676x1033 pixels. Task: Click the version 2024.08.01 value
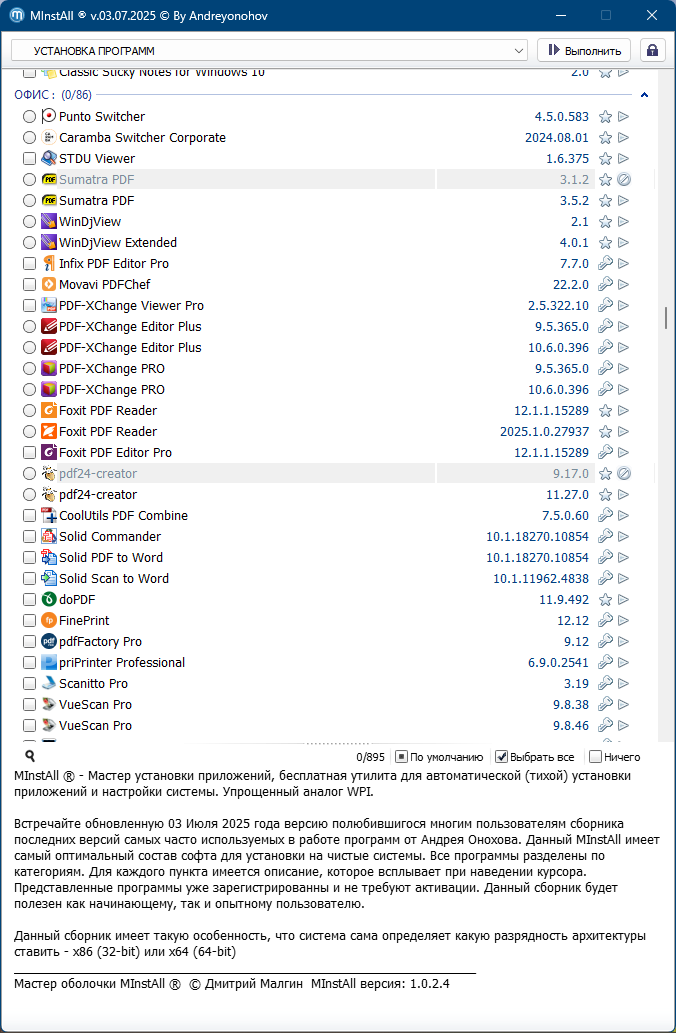point(557,138)
